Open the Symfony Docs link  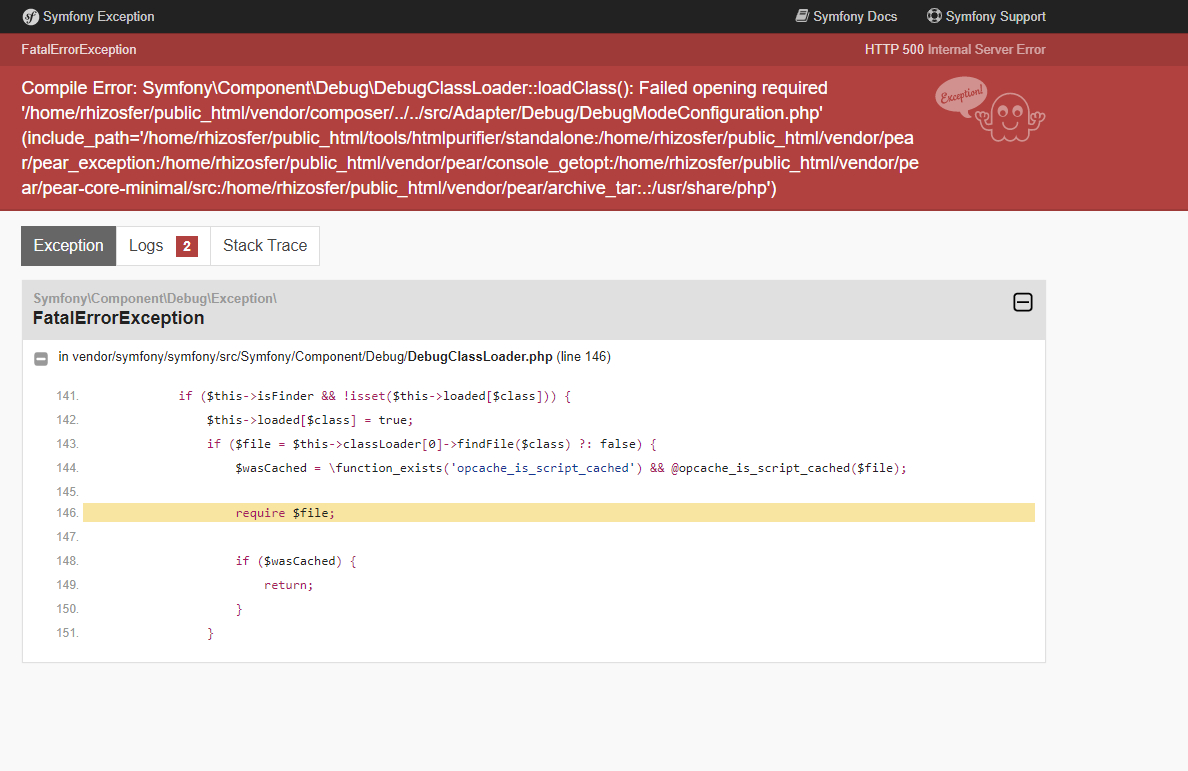point(846,17)
